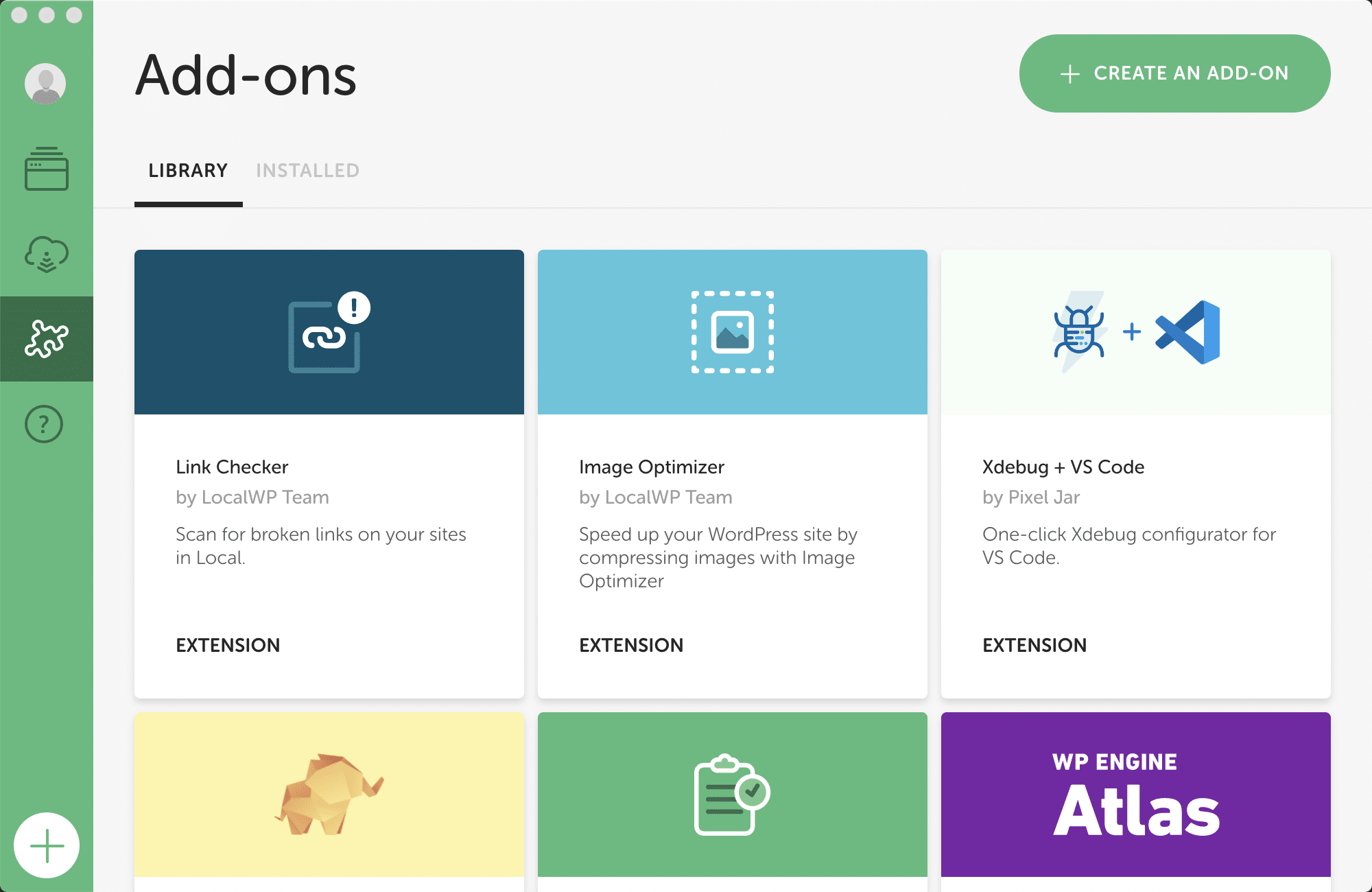The image size is (1372, 892).
Task: Click the clipboard checklist icon banner
Action: [x=732, y=795]
